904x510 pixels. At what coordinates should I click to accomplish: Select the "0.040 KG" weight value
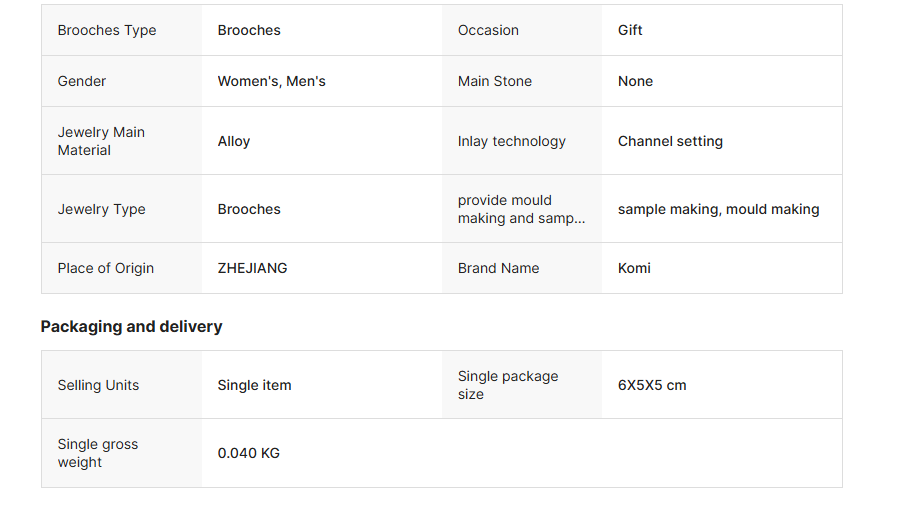248,453
